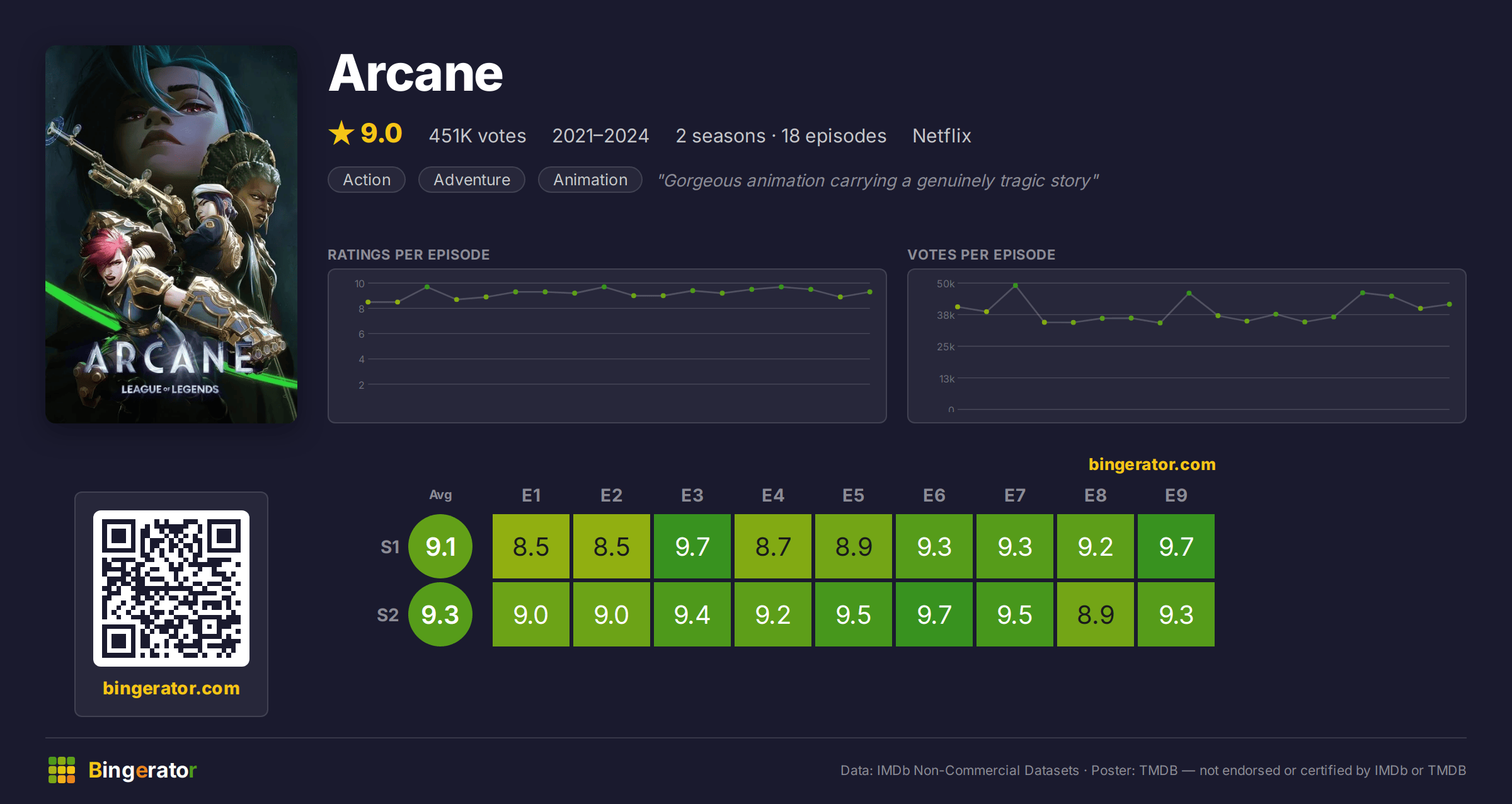Viewport: 1512px width, 804px height.
Task: Open the Arcane poster thumbnail
Action: (171, 234)
